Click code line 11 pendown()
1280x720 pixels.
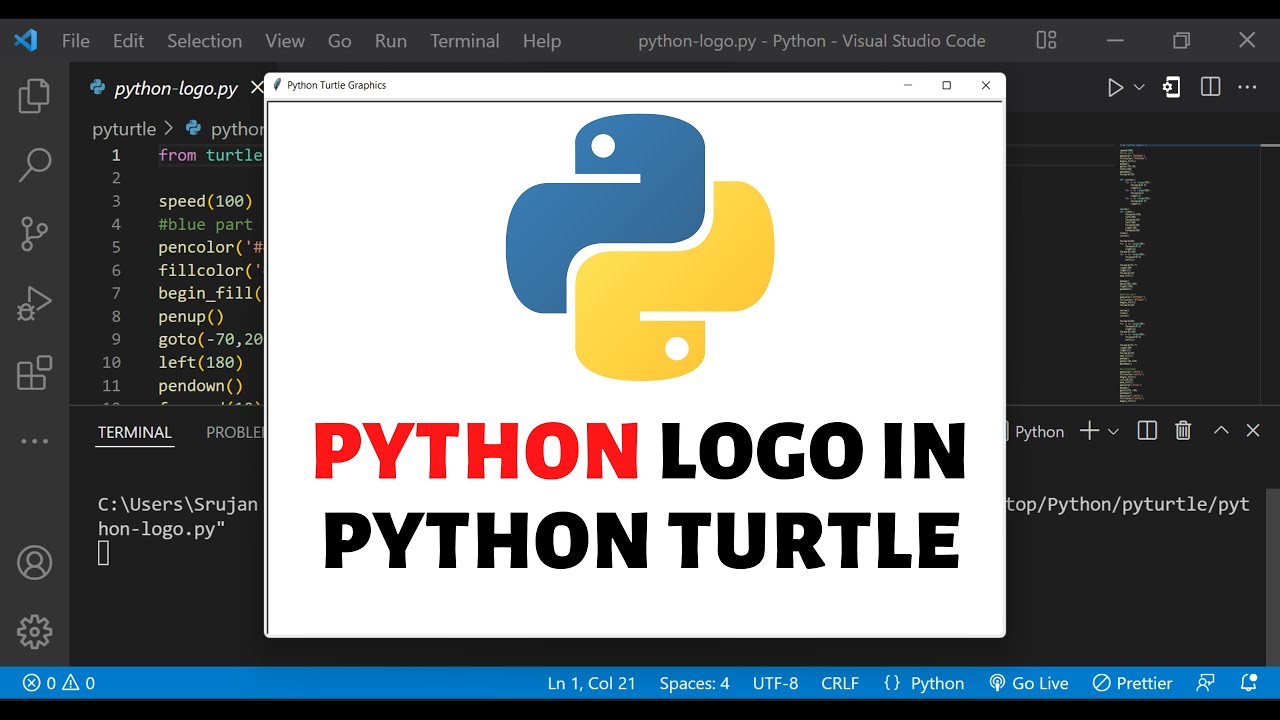click(200, 385)
